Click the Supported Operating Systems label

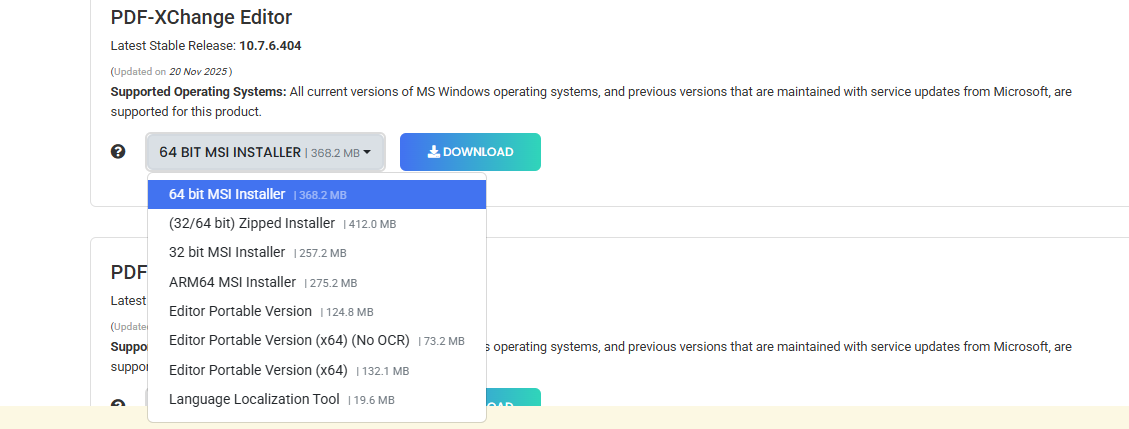[198, 91]
